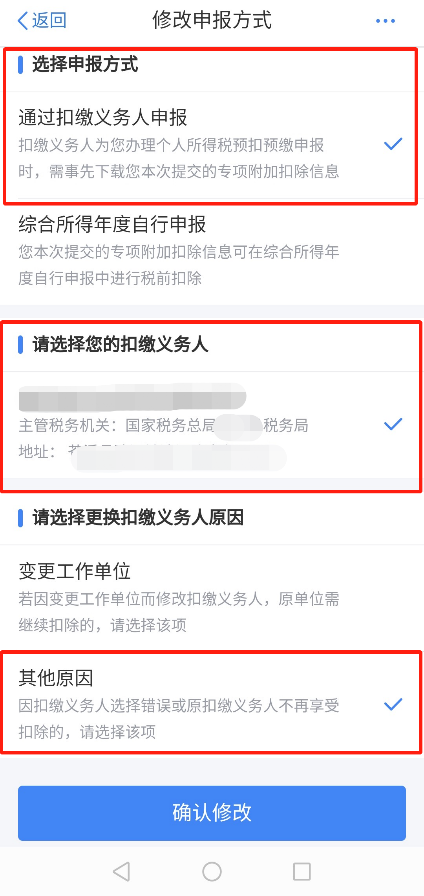Tap checkmark next to 通过扣缴义务人申报

click(x=393, y=144)
